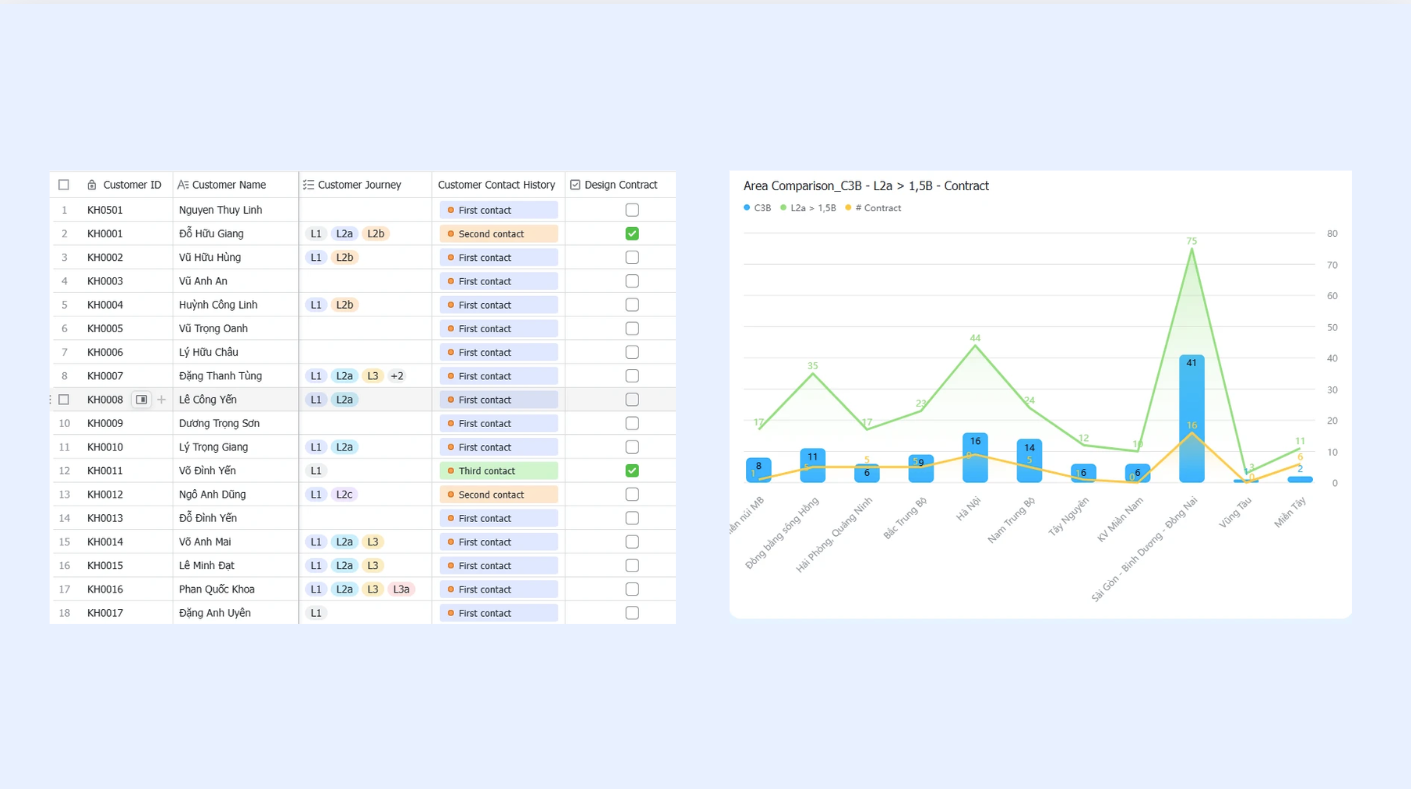
Task: Check Design Contract for Nguyen Thuy Linh
Action: click(632, 210)
